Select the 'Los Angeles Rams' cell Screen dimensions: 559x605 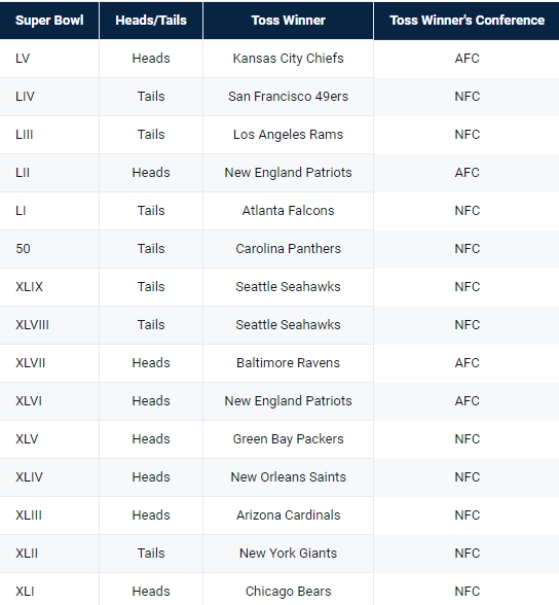click(288, 135)
